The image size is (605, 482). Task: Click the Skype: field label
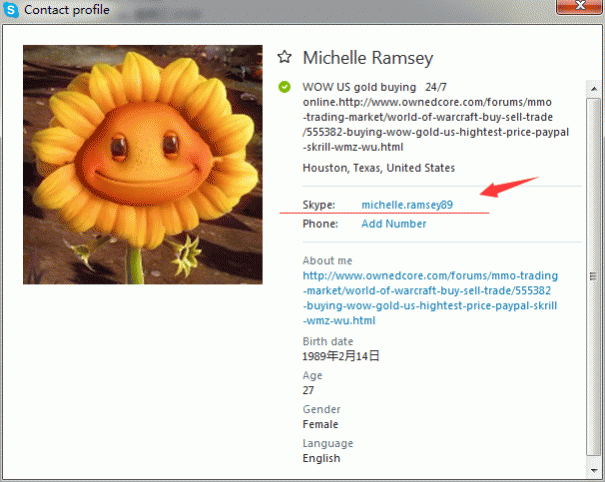(319, 205)
